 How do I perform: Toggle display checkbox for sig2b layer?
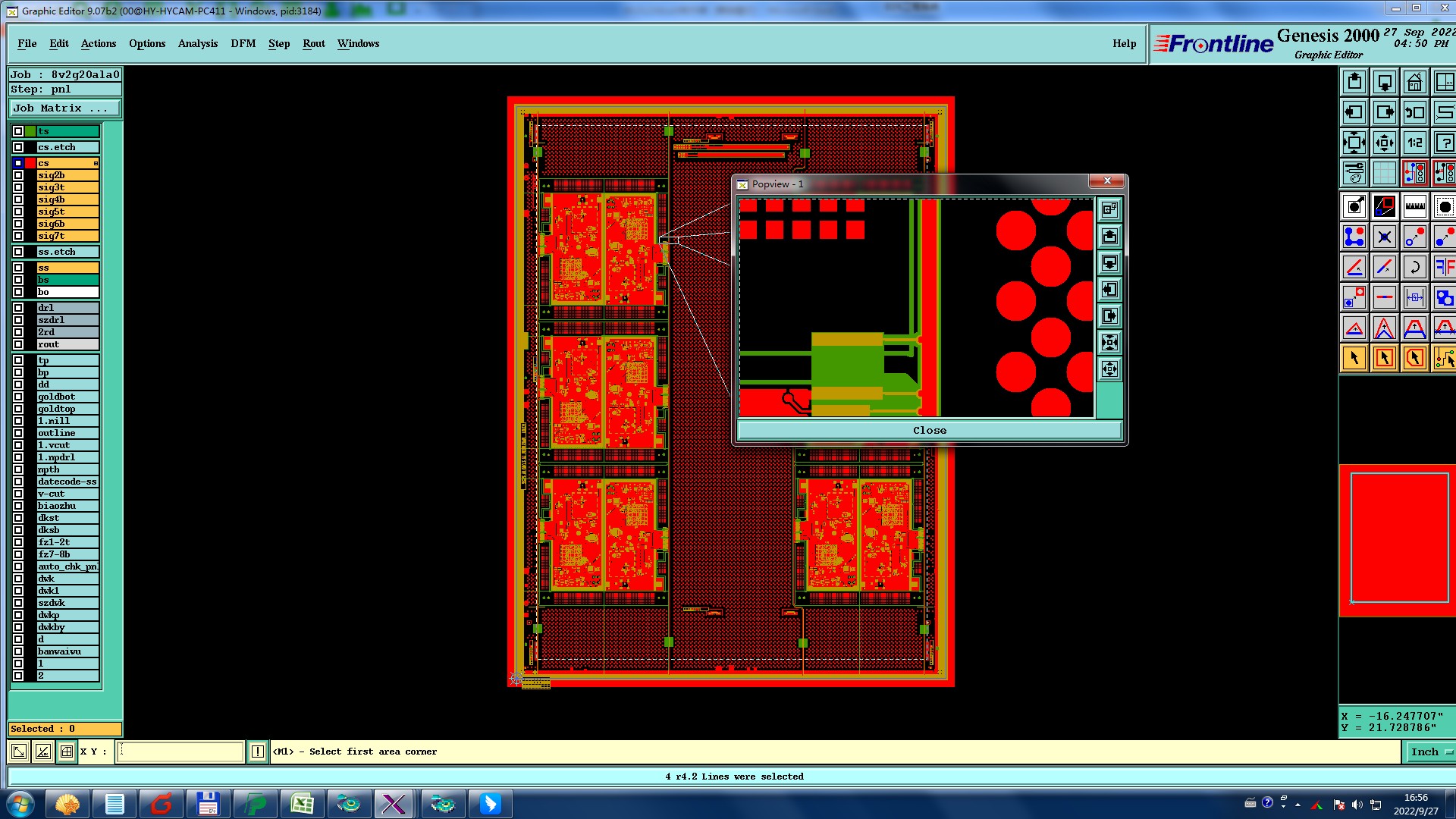pyautogui.click(x=18, y=175)
